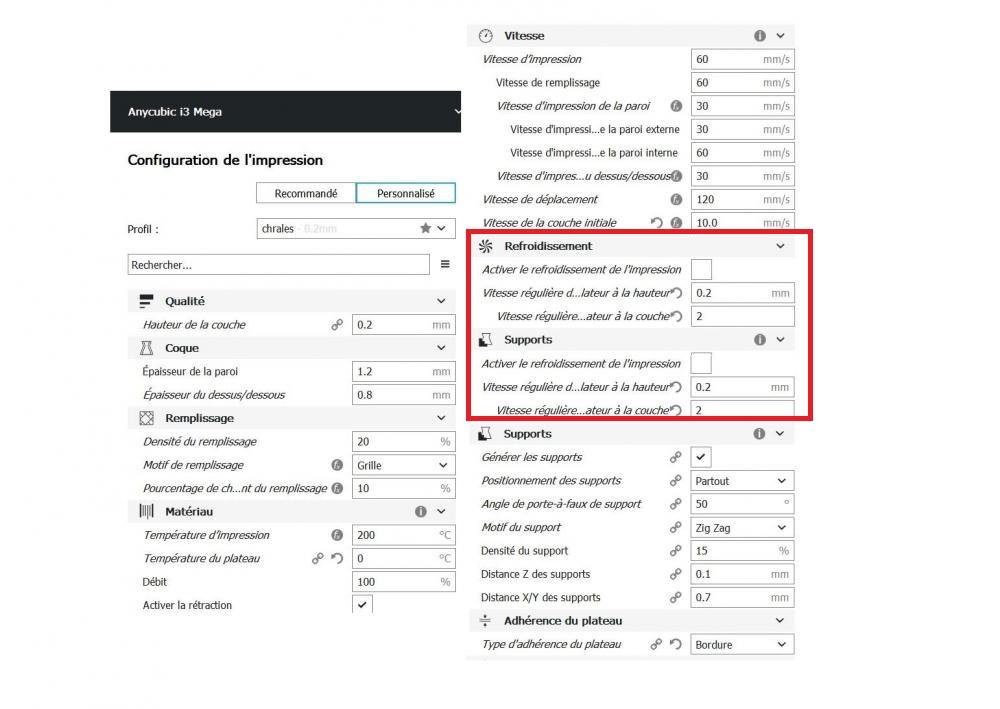
Task: Select the Personnalisé tab
Action: pos(406,193)
